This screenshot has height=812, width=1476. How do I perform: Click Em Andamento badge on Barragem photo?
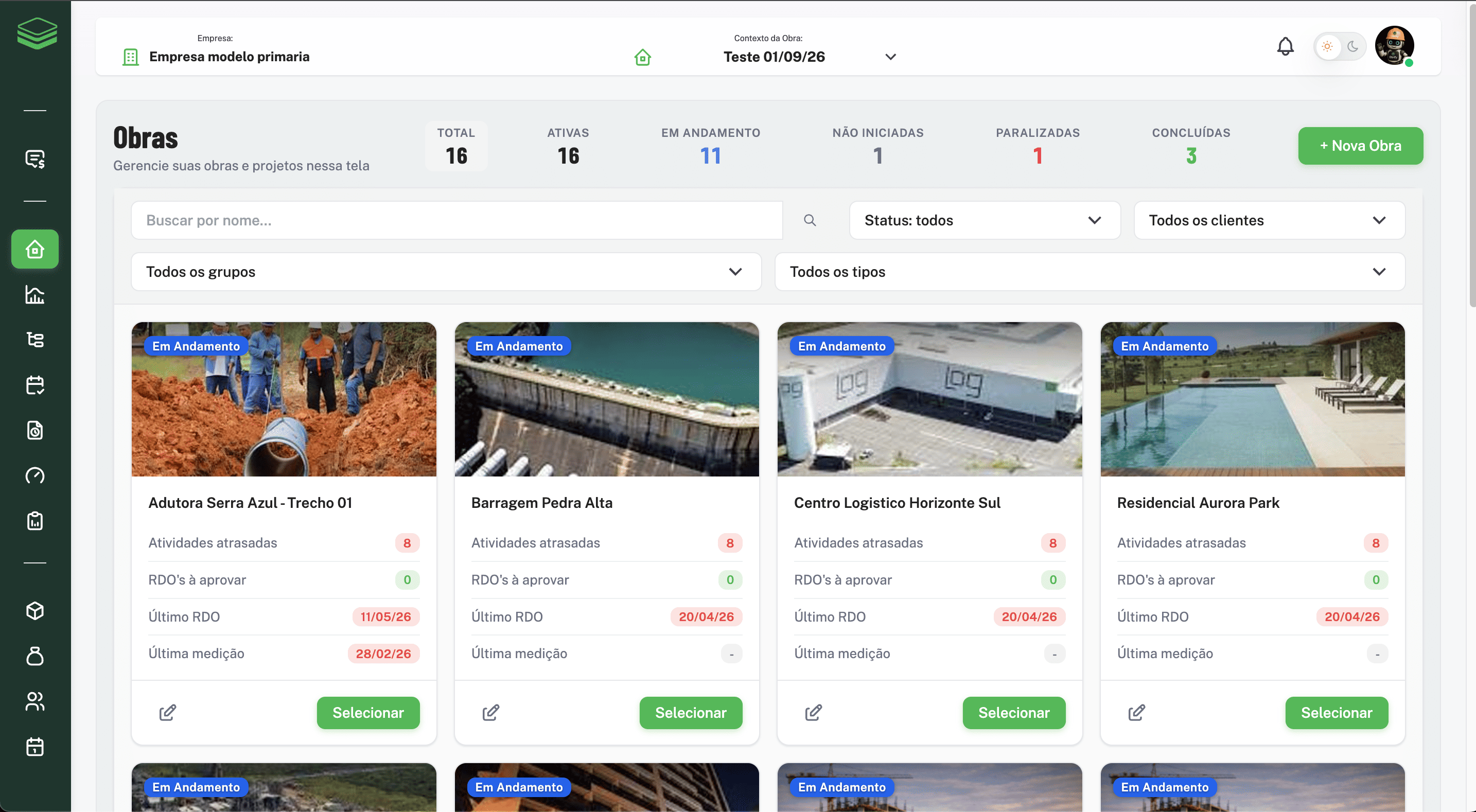point(519,346)
